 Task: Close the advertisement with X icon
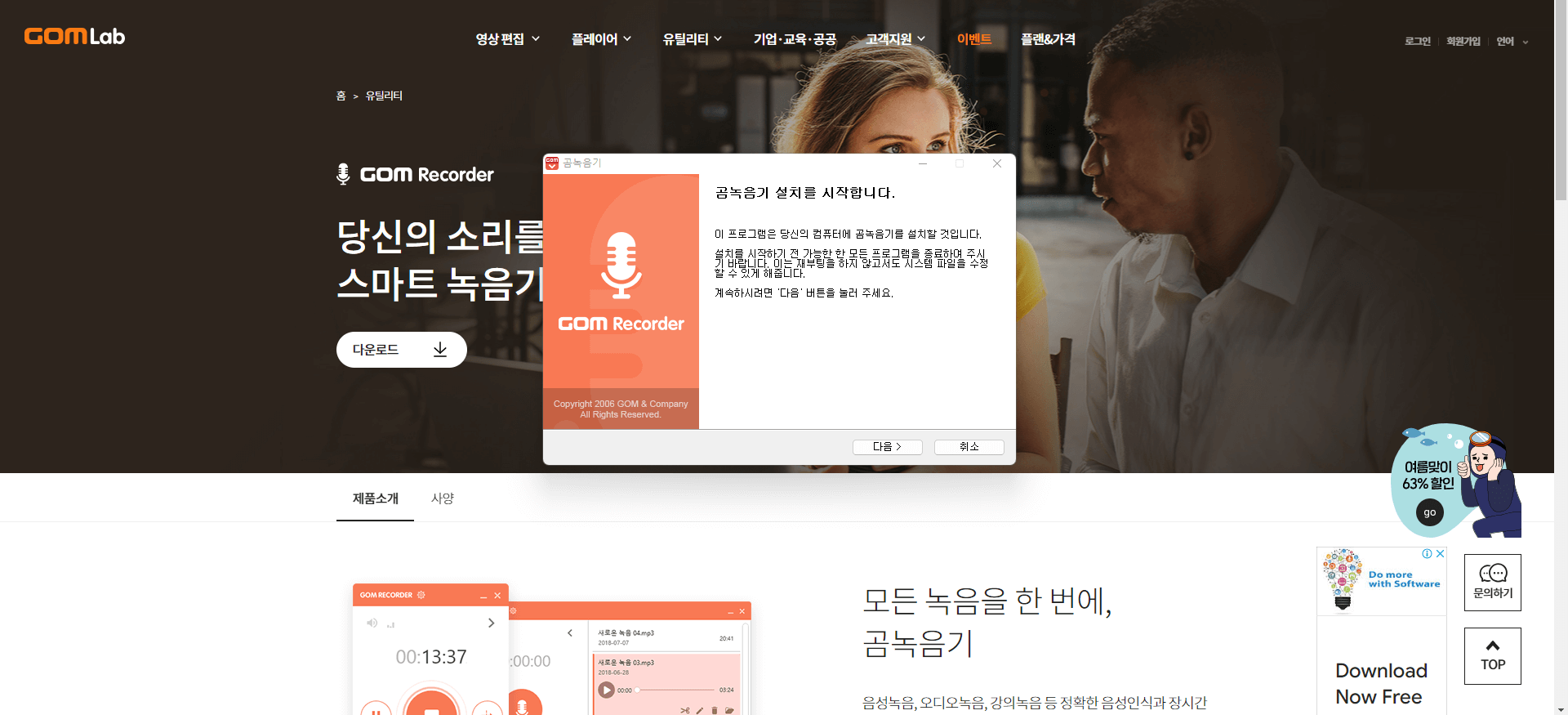click(1441, 553)
